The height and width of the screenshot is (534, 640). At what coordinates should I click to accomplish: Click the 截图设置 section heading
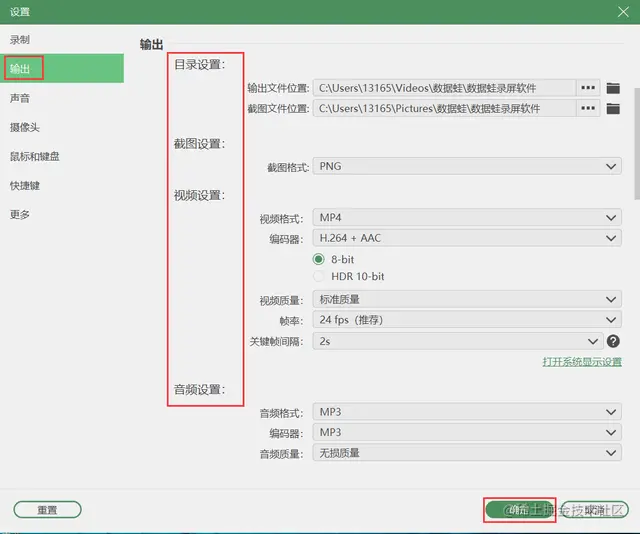coord(200,144)
